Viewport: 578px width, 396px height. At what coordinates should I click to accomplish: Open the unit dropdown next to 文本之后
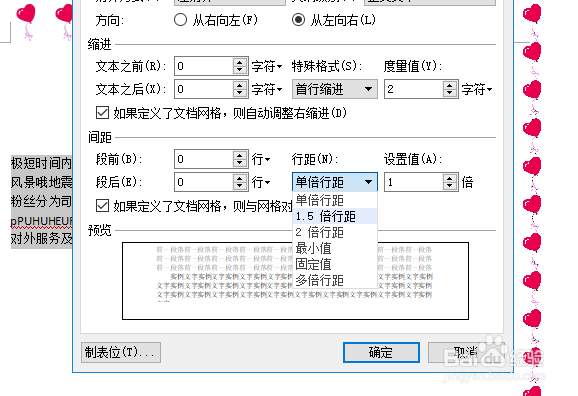(267, 90)
